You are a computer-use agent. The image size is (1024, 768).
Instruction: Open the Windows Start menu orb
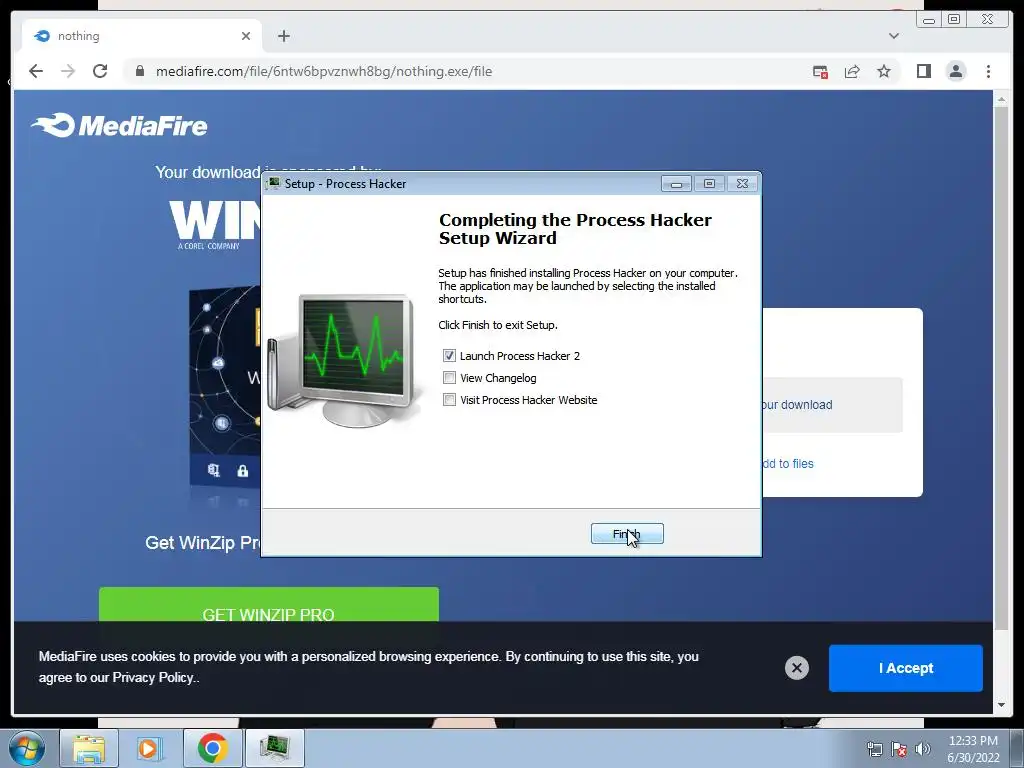26,748
